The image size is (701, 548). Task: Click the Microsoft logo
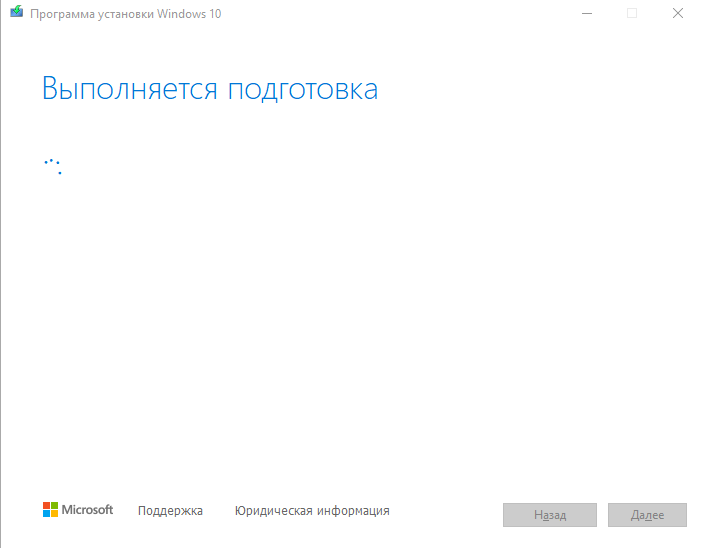click(x=78, y=510)
